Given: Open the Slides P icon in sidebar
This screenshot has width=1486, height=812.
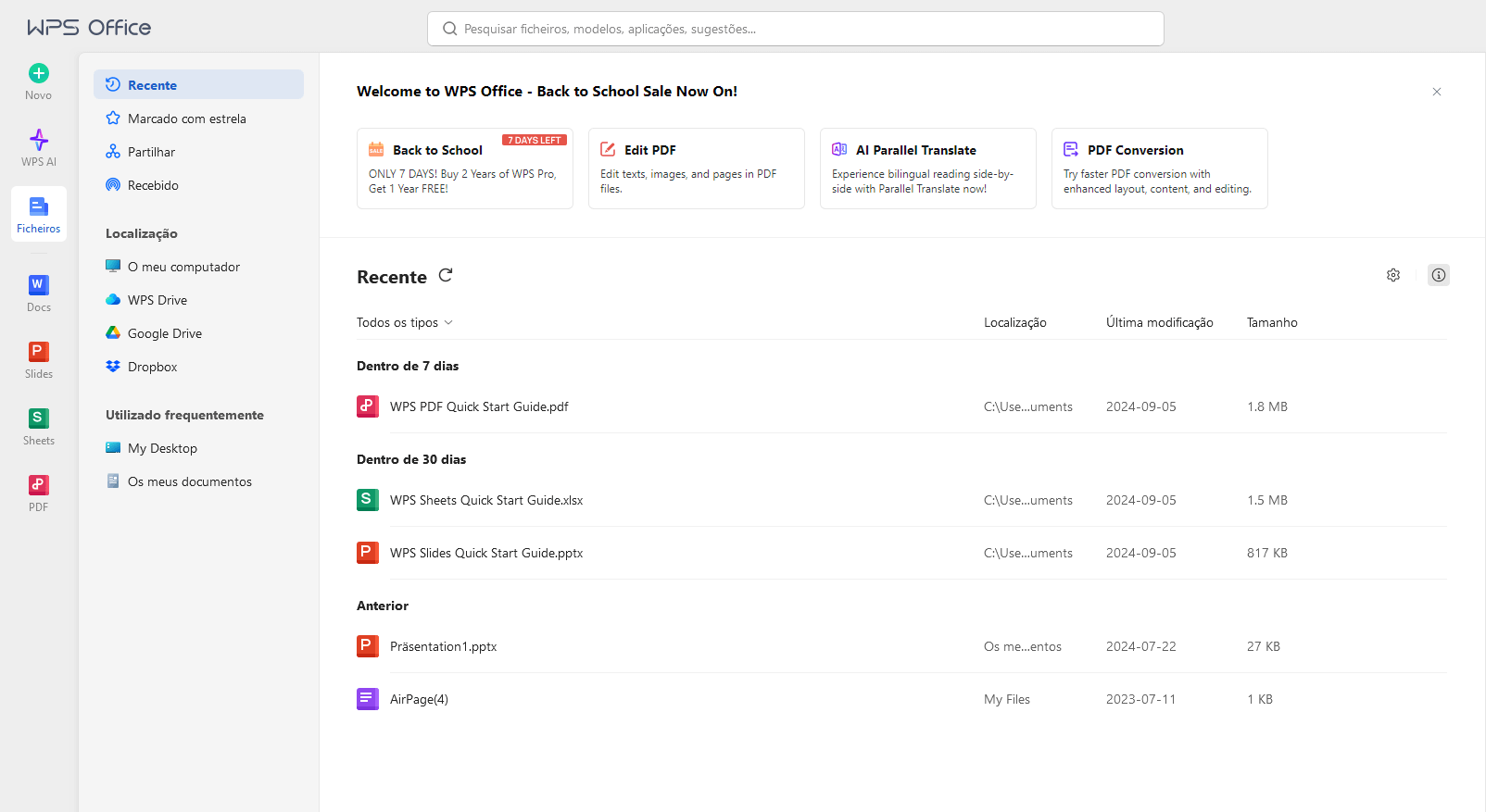Looking at the screenshot, I should point(39,351).
